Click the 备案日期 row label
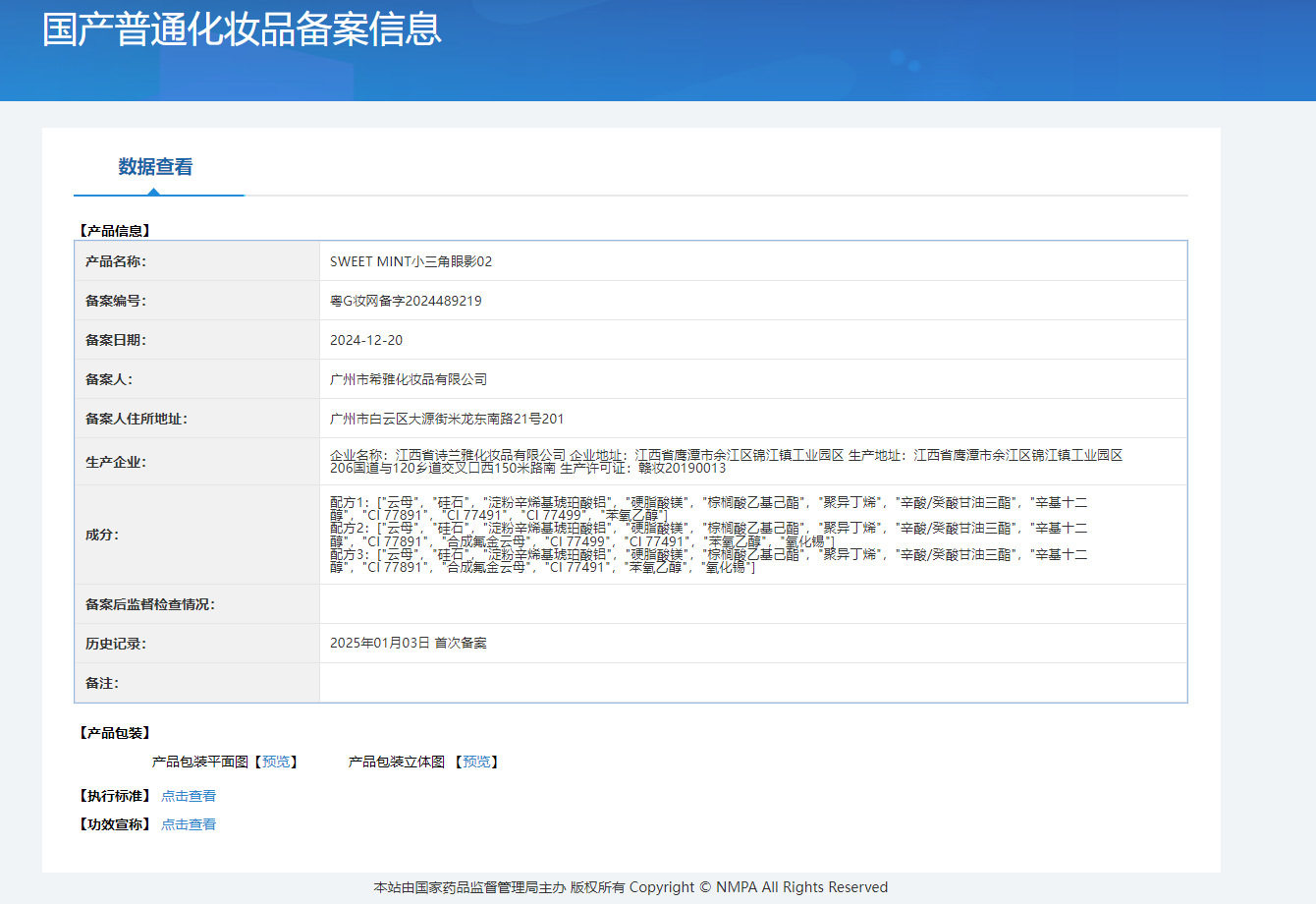Image resolution: width=1316 pixels, height=904 pixels. [x=115, y=340]
